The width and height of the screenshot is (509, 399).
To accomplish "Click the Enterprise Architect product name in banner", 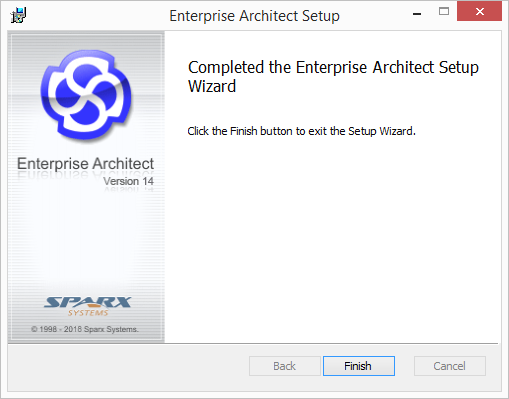I will coord(85,163).
